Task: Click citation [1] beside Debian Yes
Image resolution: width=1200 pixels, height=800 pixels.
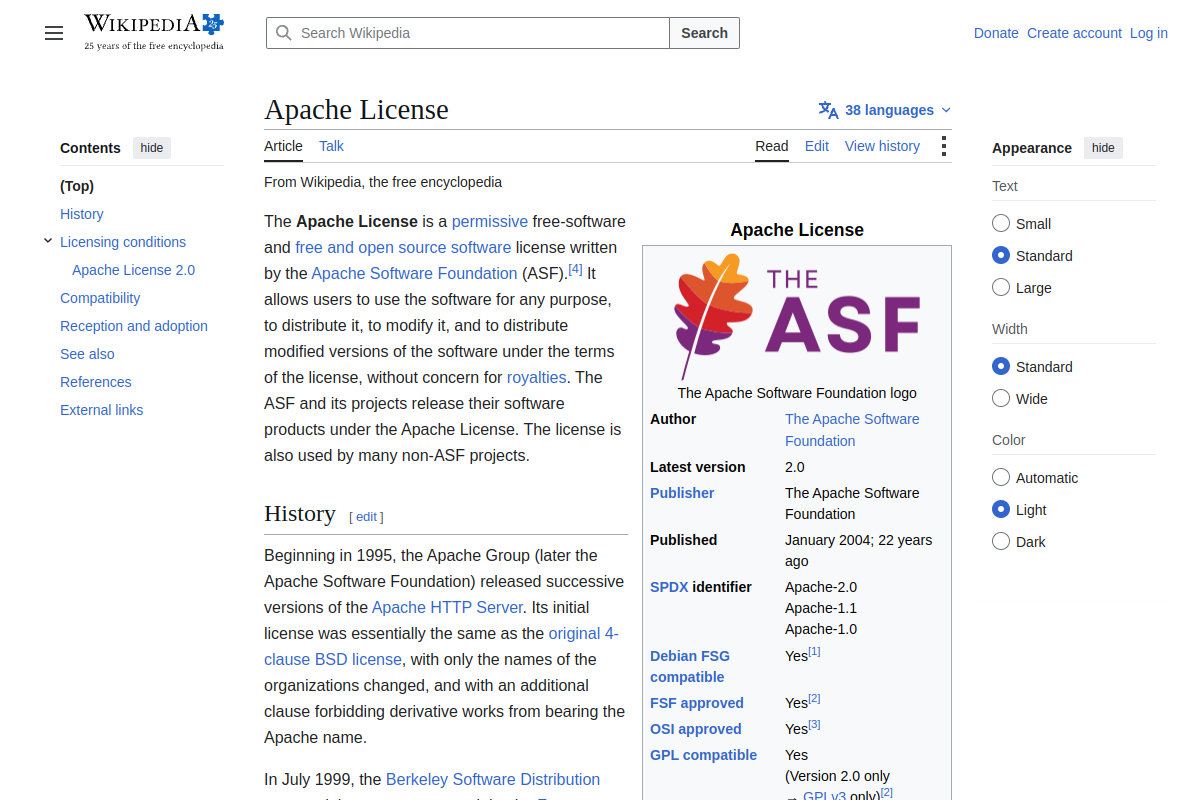Action: 814,652
